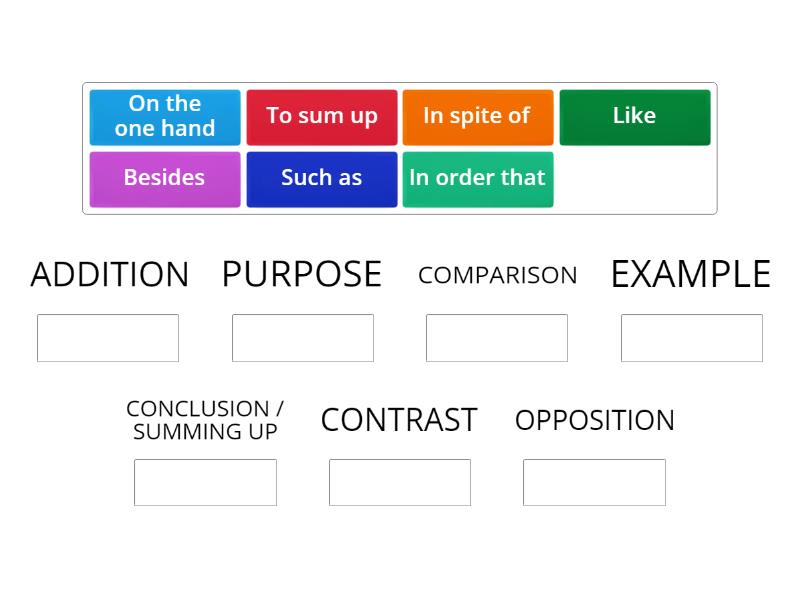Click the PURPOSE heading label
The image size is (800, 600).
[x=302, y=274]
